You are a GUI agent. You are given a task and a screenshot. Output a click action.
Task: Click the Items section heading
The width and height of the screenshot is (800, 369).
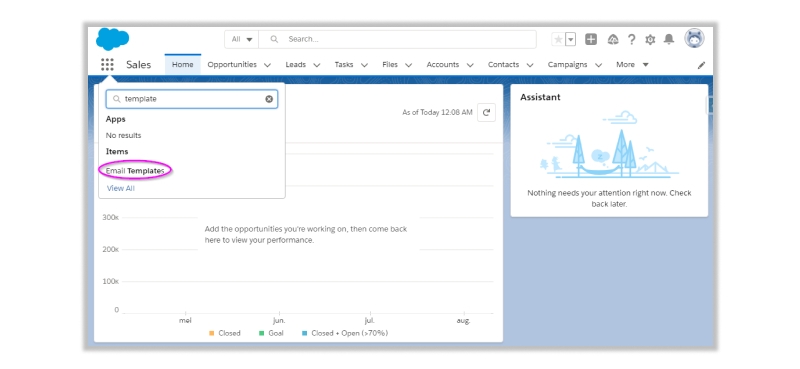pyautogui.click(x=117, y=152)
